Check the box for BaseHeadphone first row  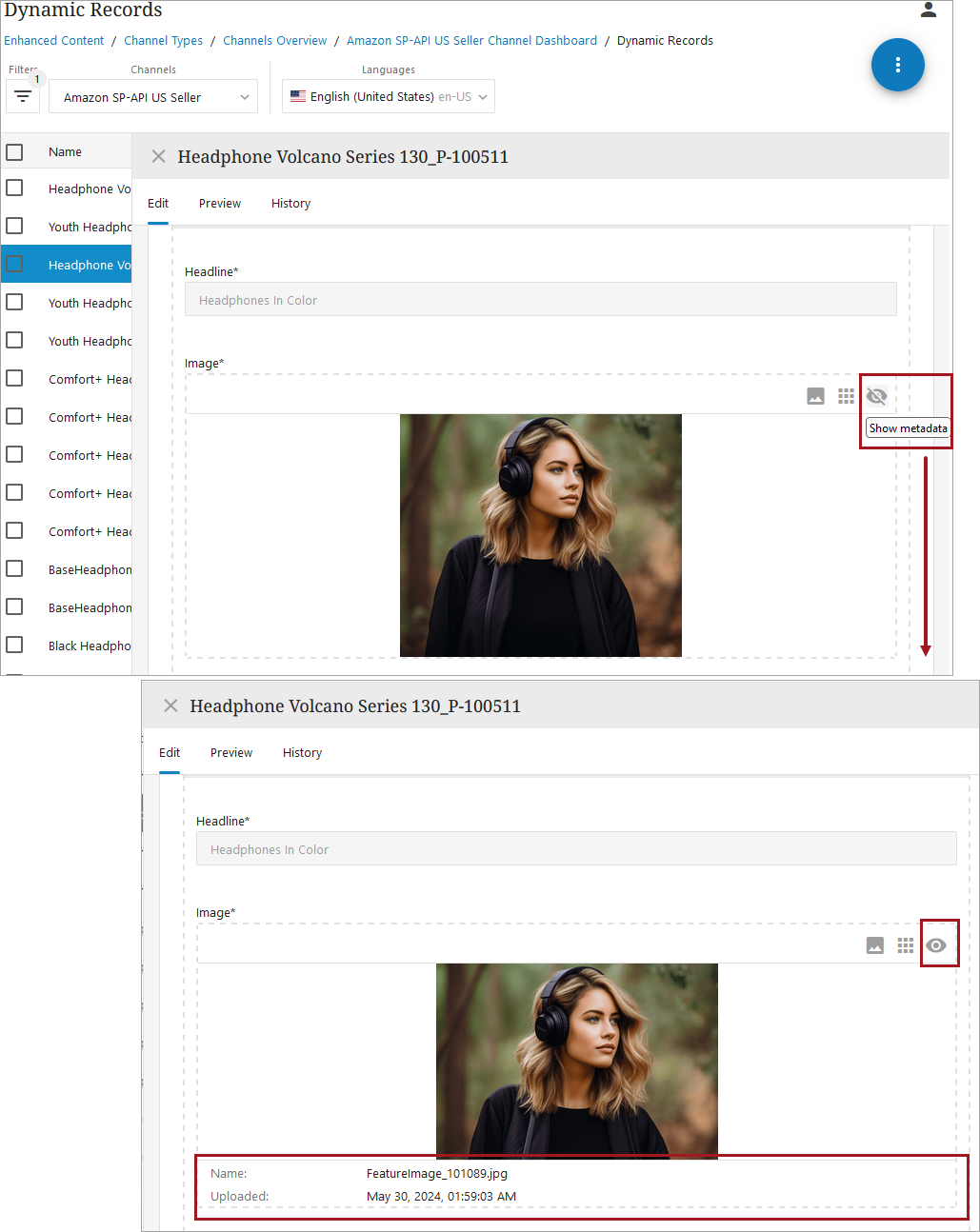(14, 569)
